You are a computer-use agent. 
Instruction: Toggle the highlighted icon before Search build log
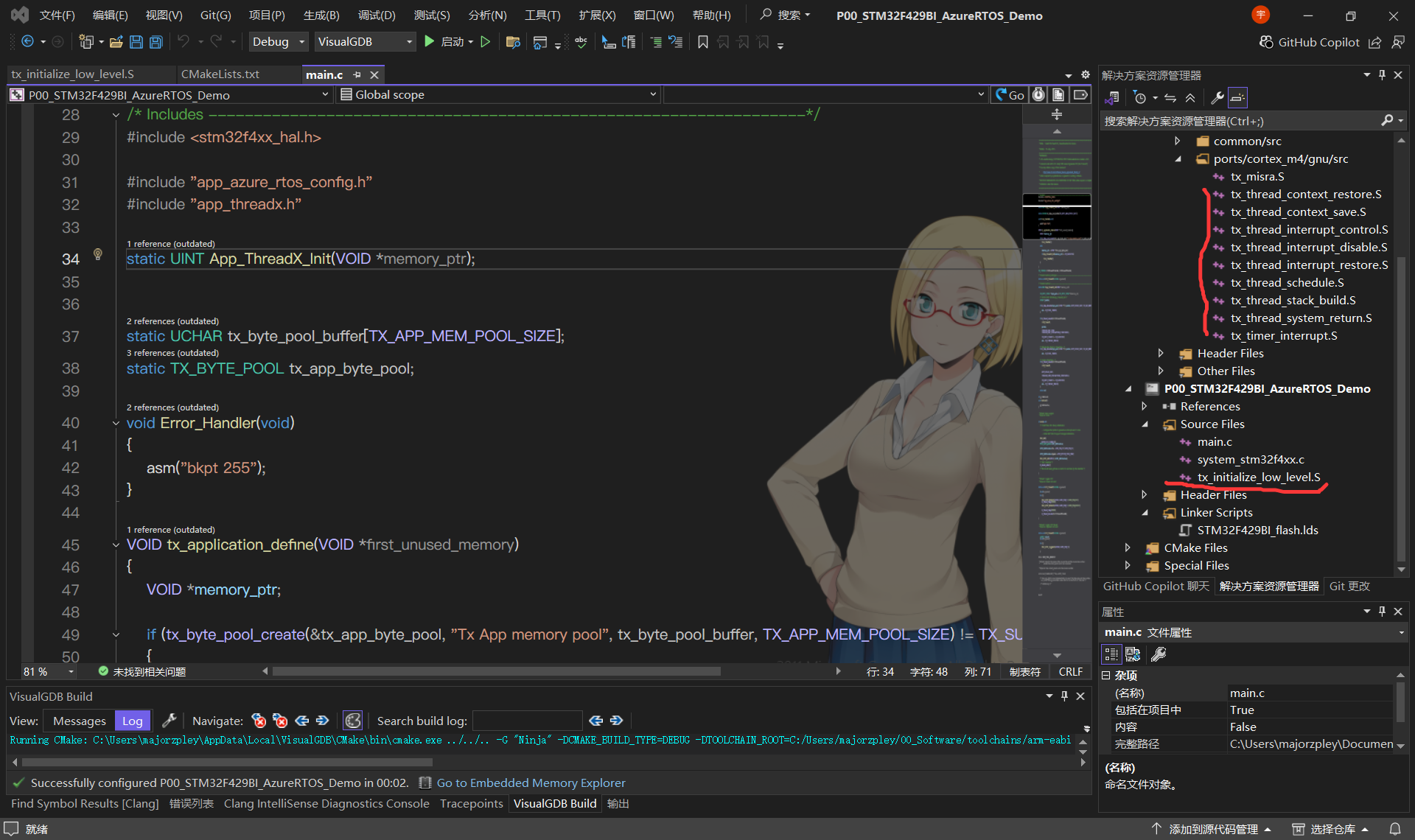353,721
